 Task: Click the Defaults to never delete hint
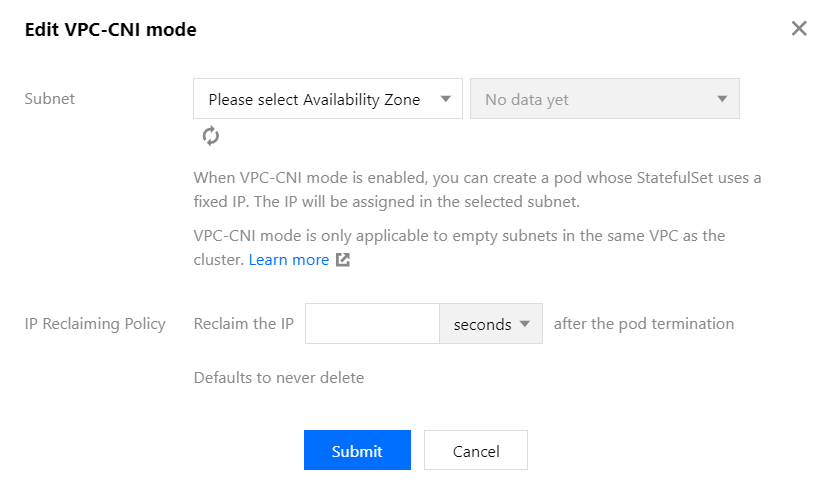(x=279, y=378)
